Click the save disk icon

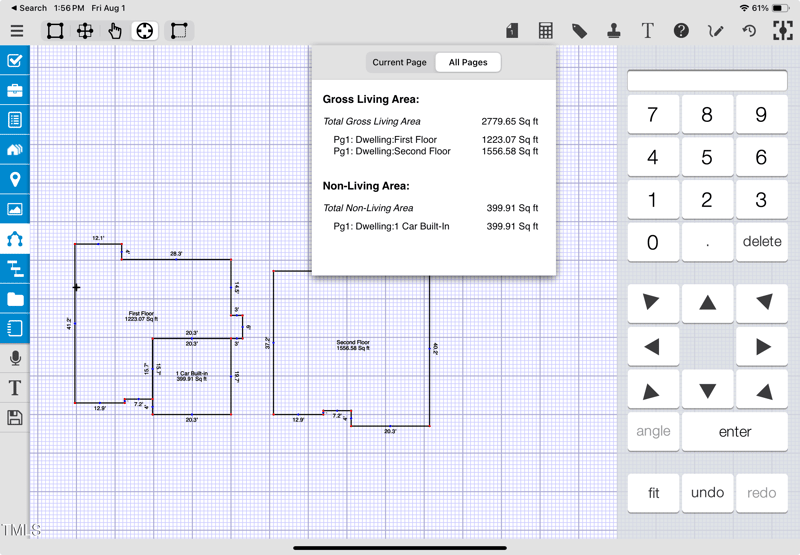[15, 418]
